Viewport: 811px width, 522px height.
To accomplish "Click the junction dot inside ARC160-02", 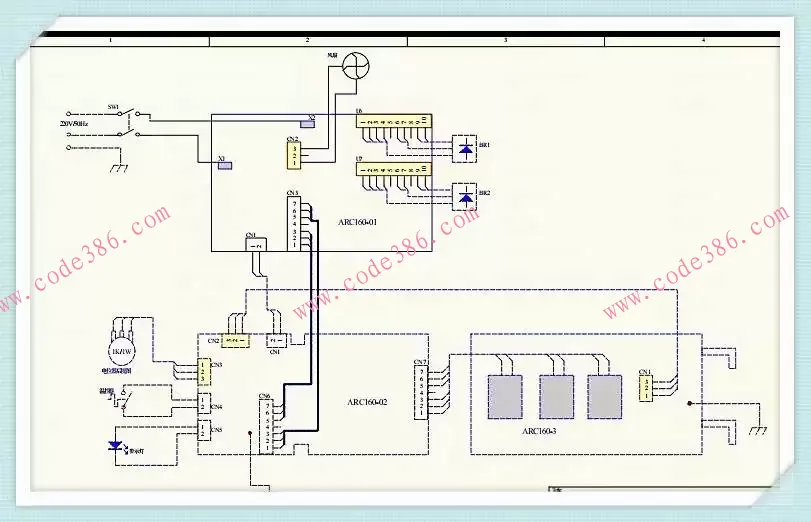I will [x=250, y=434].
